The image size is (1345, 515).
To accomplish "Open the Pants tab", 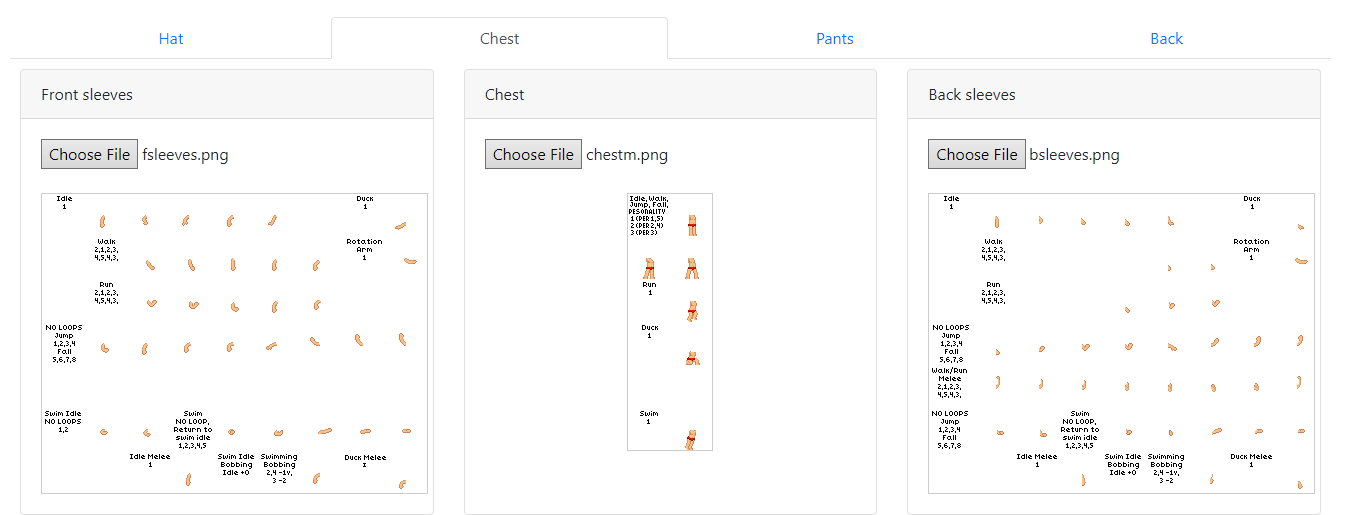I will click(835, 39).
